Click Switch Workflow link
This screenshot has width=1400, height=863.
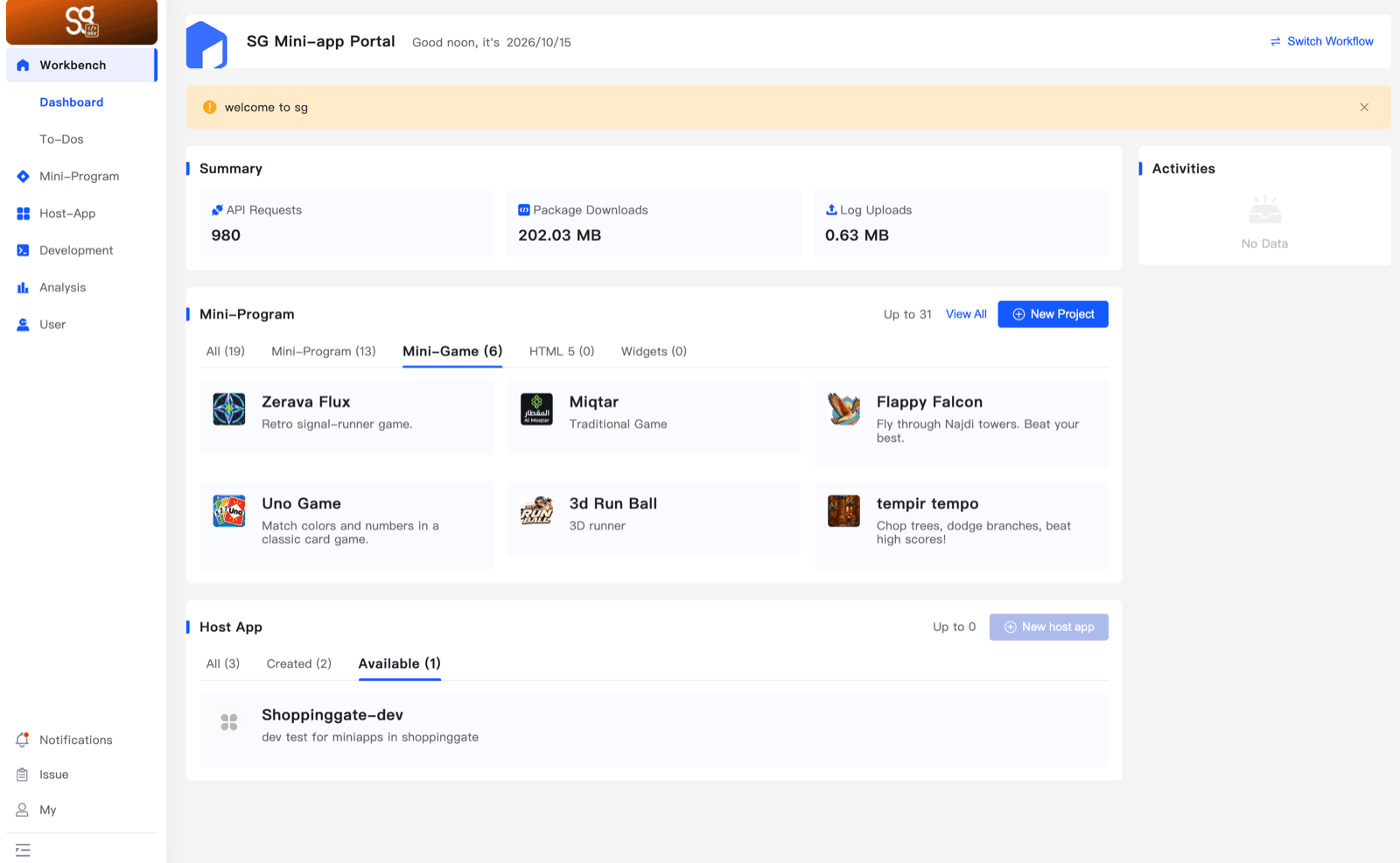pyautogui.click(x=1321, y=41)
